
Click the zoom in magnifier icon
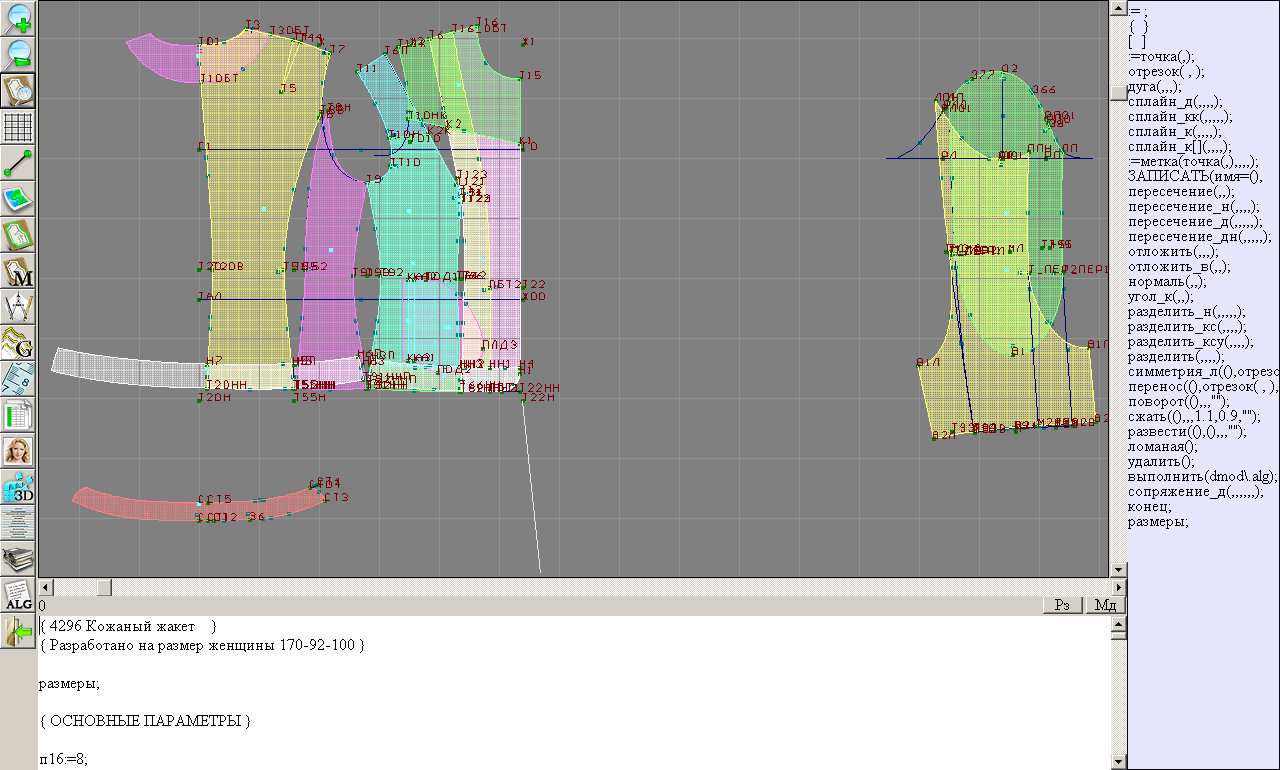(x=18, y=17)
